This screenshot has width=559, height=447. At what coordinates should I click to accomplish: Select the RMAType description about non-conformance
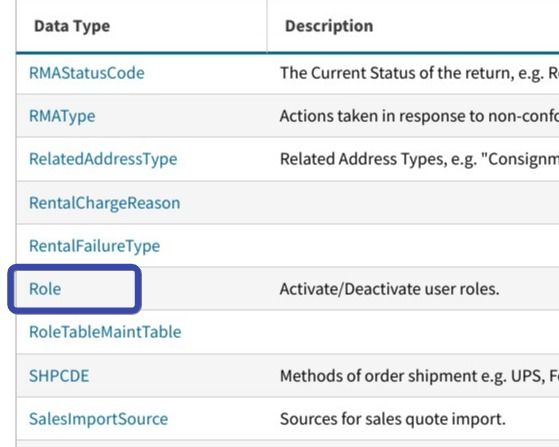pos(419,116)
